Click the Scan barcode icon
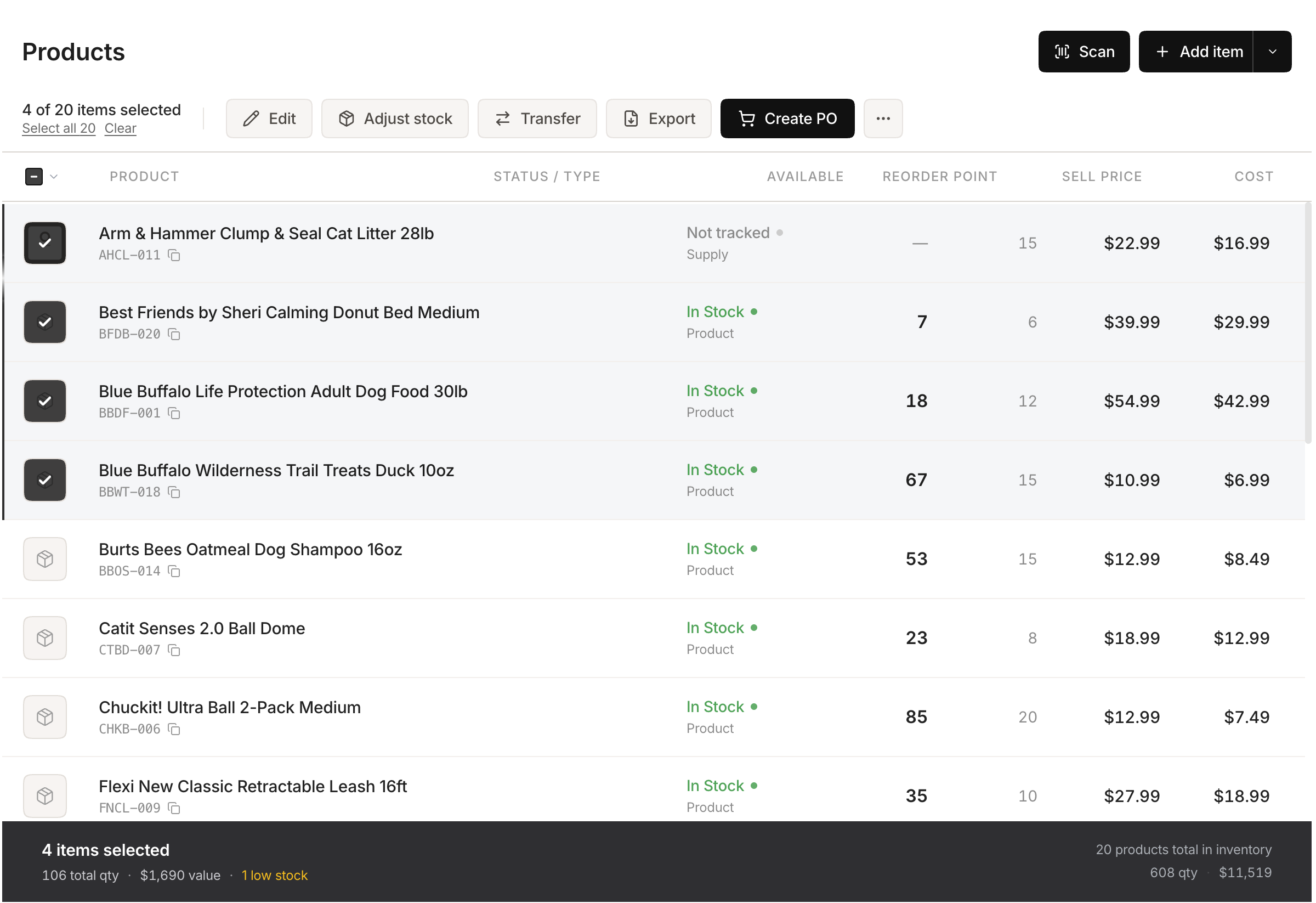1316x903 pixels. (x=1063, y=51)
